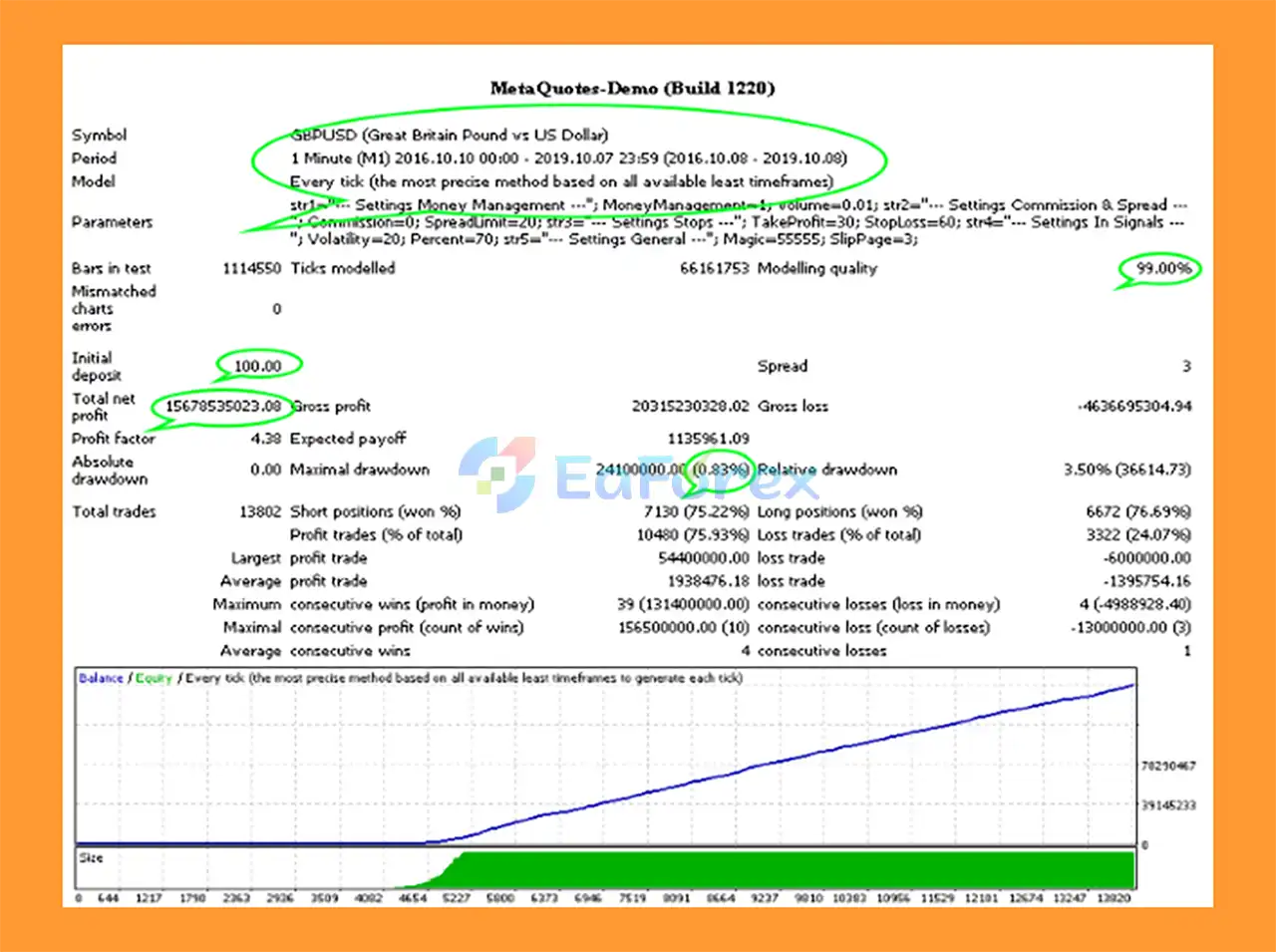Click the 78290467 label on chart axis
Screen dimensions: 1276x952
tap(1167, 766)
